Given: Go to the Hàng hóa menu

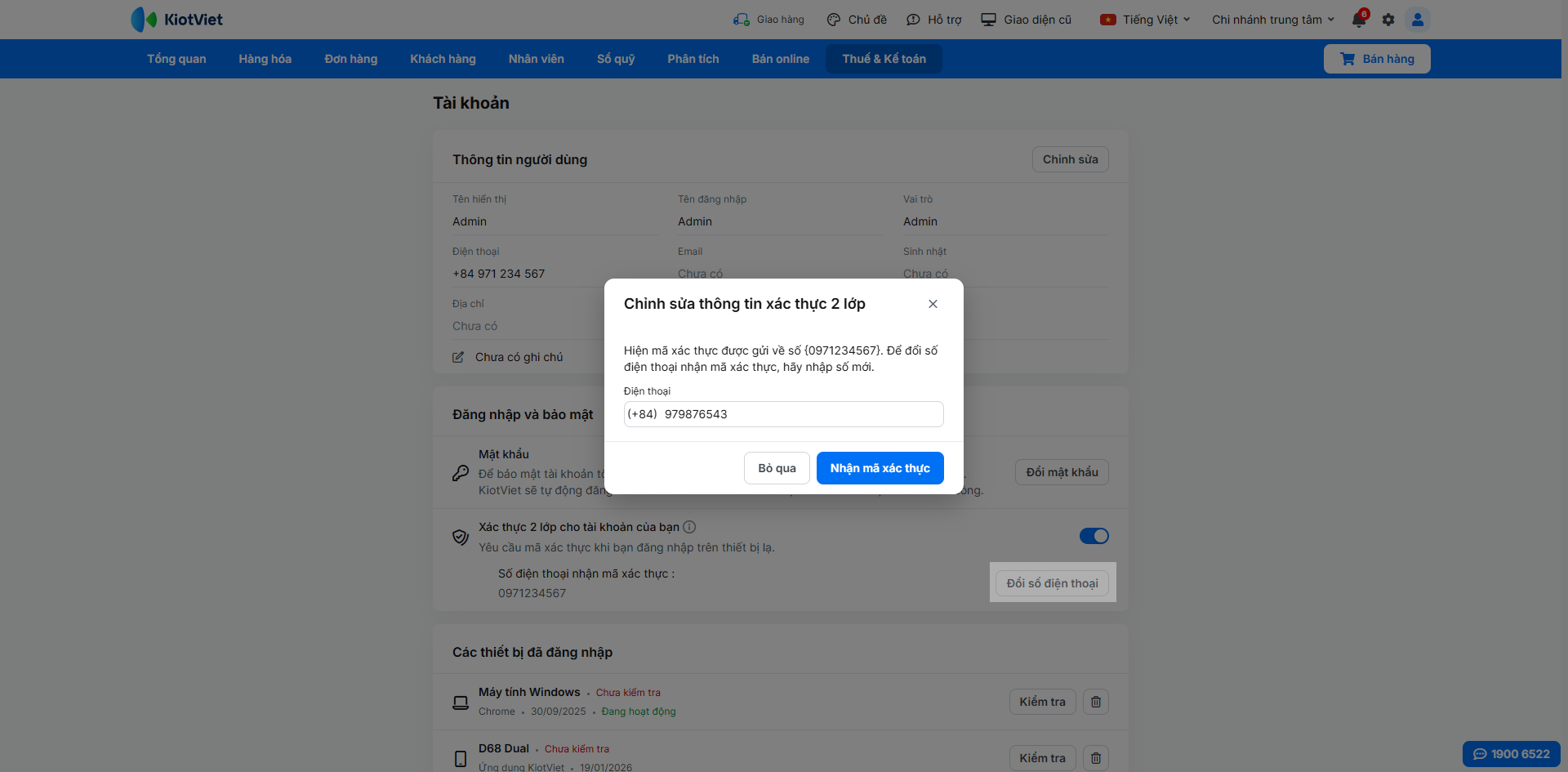Looking at the screenshot, I should click(x=265, y=59).
